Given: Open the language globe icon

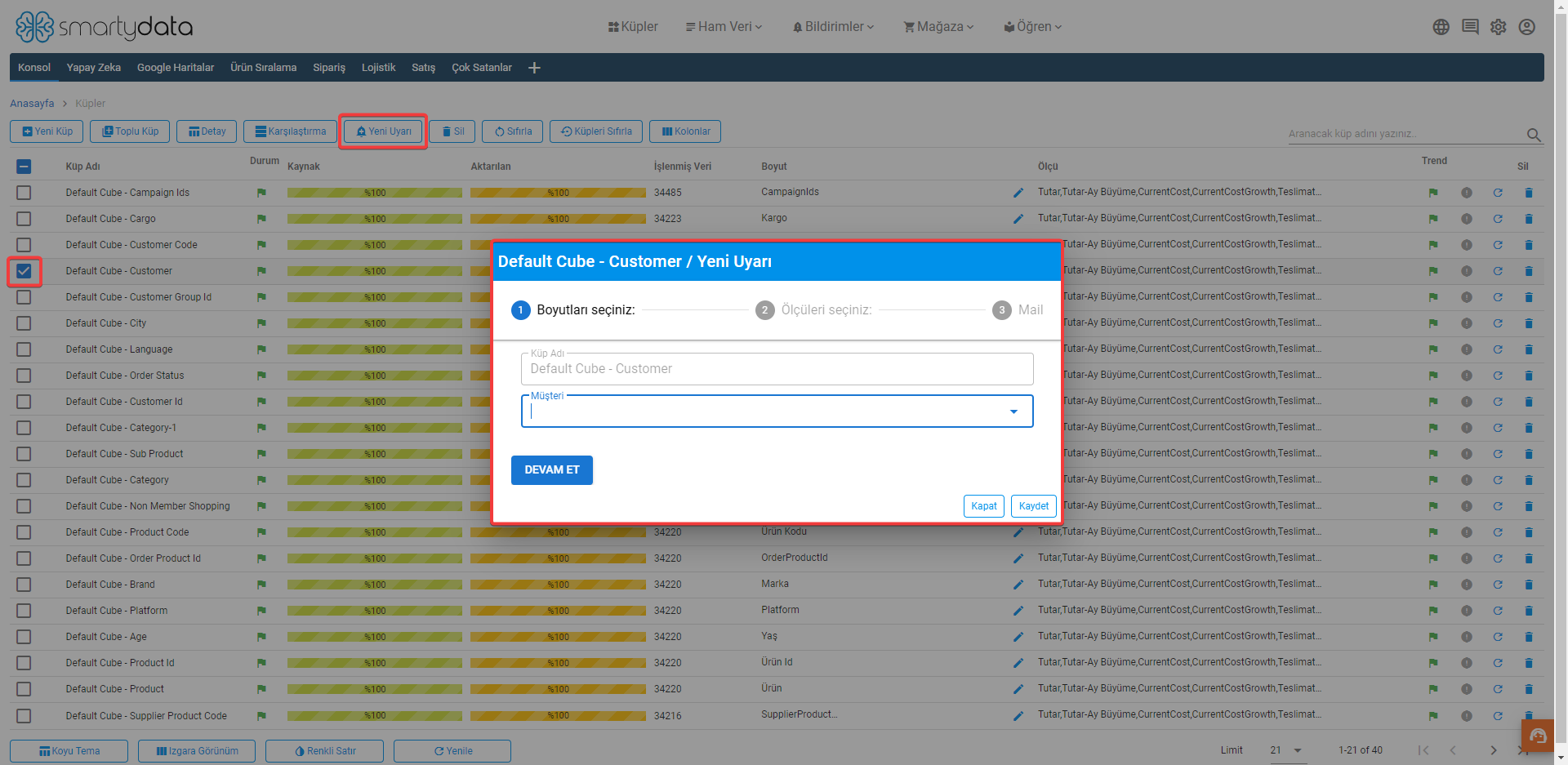Looking at the screenshot, I should point(1441,27).
